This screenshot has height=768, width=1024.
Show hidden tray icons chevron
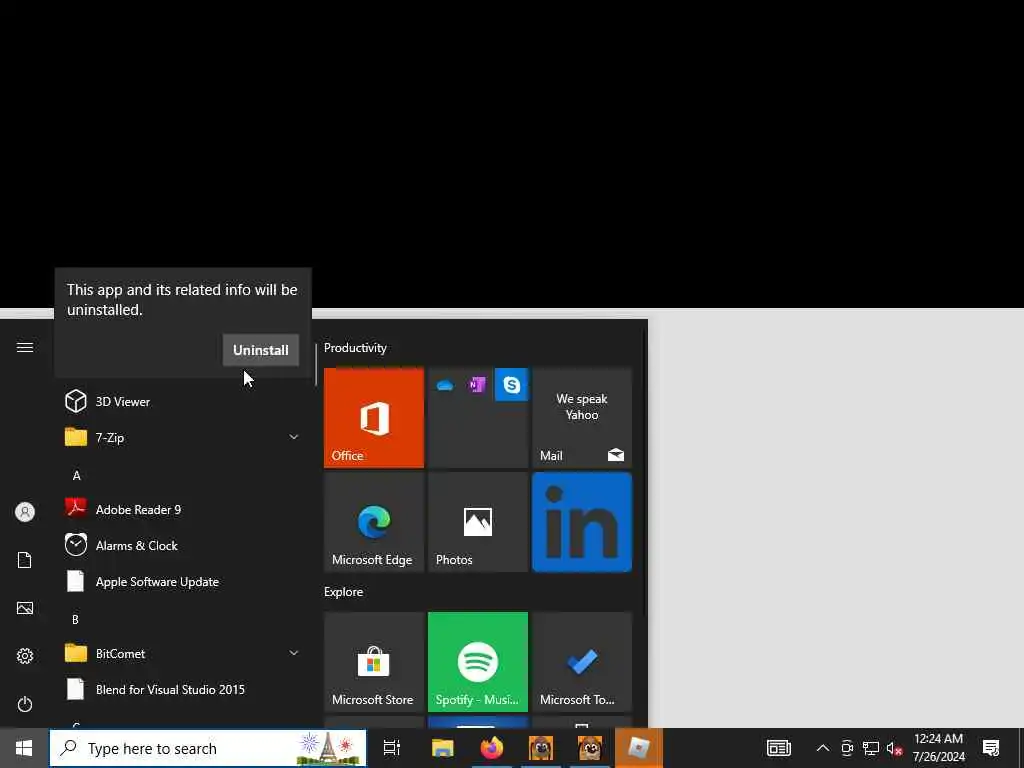click(823, 748)
